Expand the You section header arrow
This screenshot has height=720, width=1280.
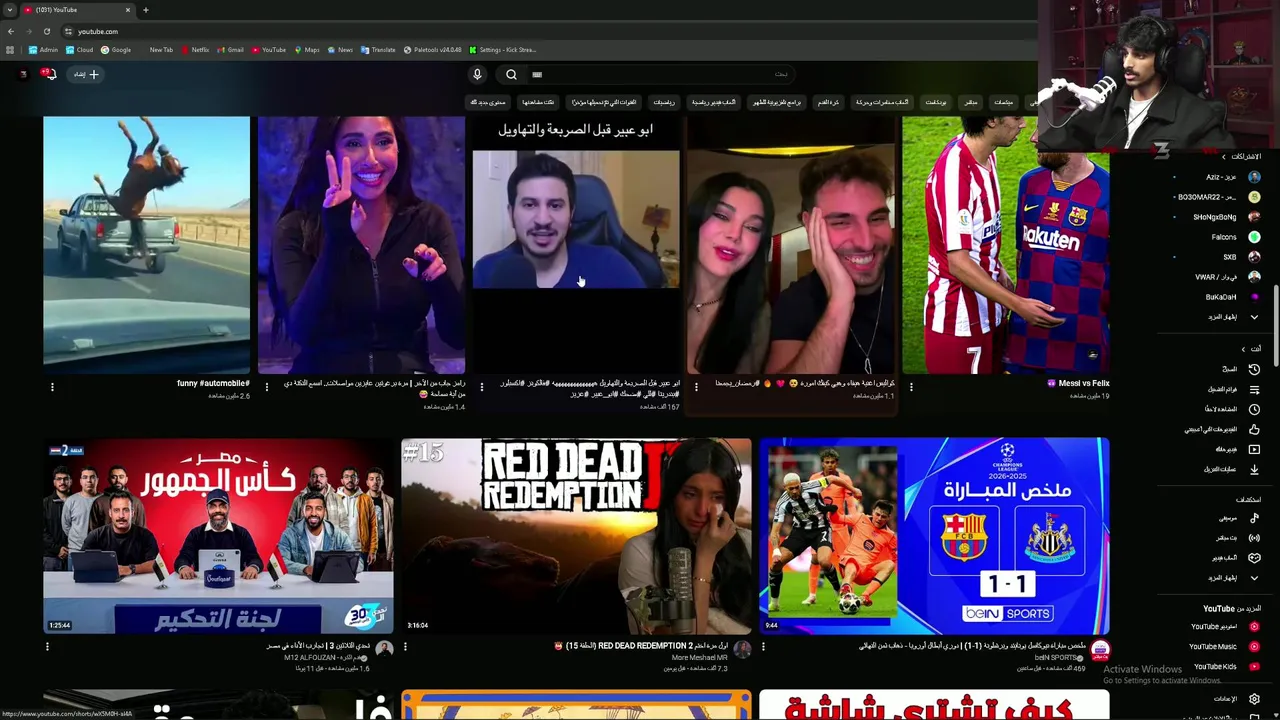click(x=1243, y=349)
